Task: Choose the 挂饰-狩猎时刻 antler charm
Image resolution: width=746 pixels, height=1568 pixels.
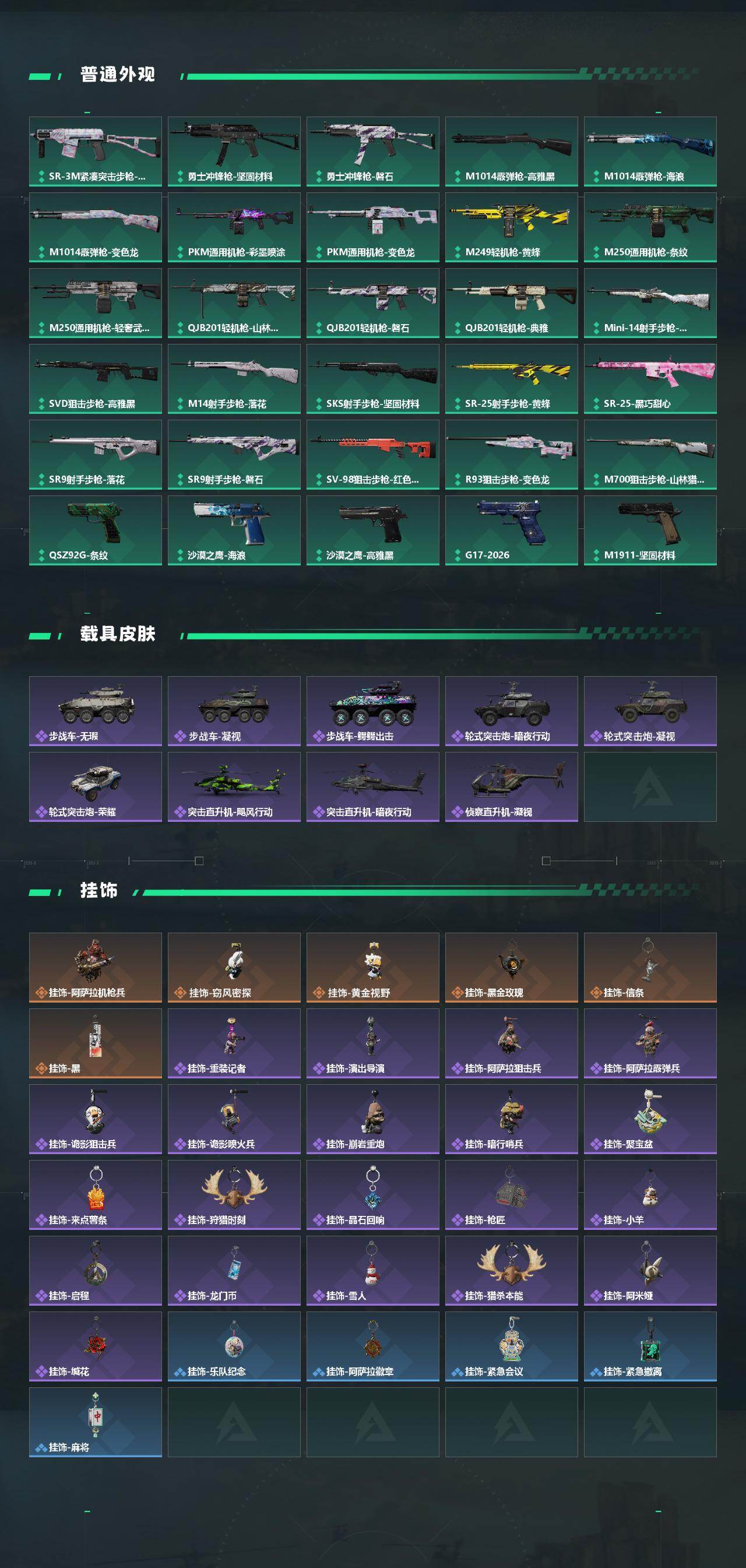Action: coord(234,1195)
